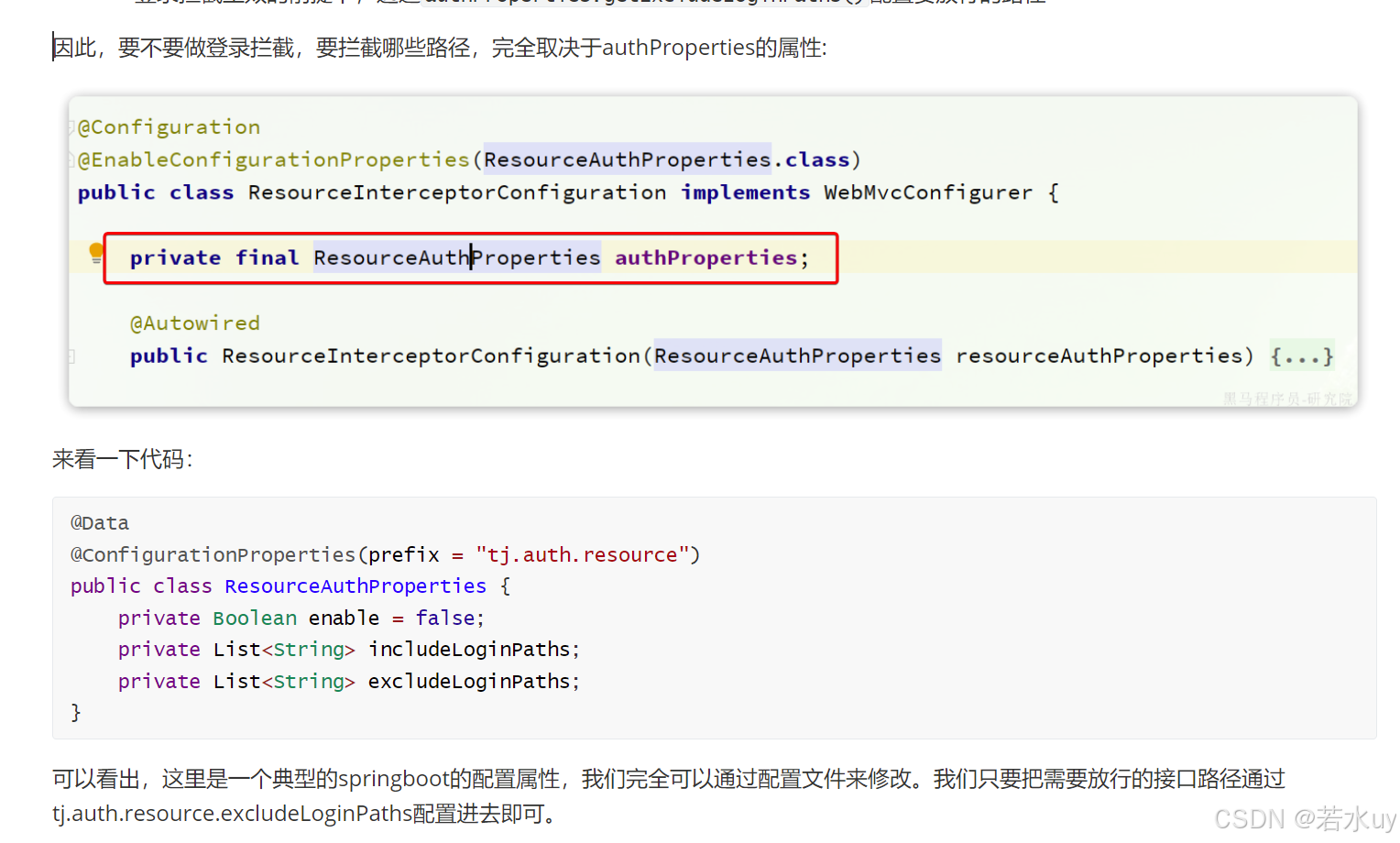Click the @Data annotation in code block
1400x843 pixels.
tap(100, 523)
